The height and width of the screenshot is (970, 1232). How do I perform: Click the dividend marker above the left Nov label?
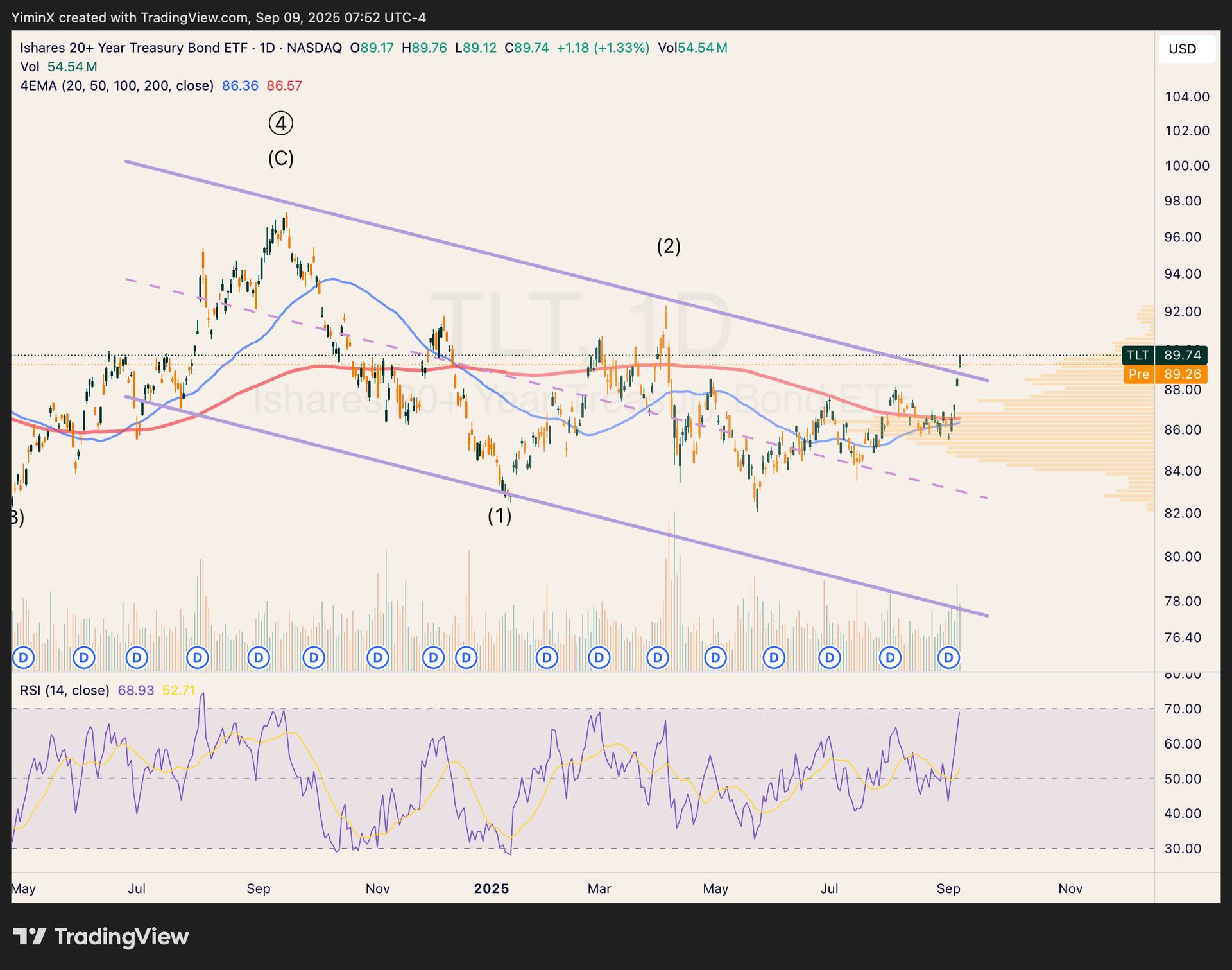(377, 657)
